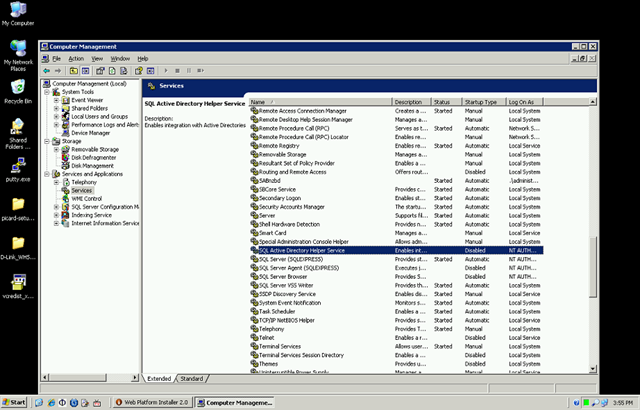Expand SQL Server Configuration Manager node
Viewport: 640px width, 410px height.
56,207
